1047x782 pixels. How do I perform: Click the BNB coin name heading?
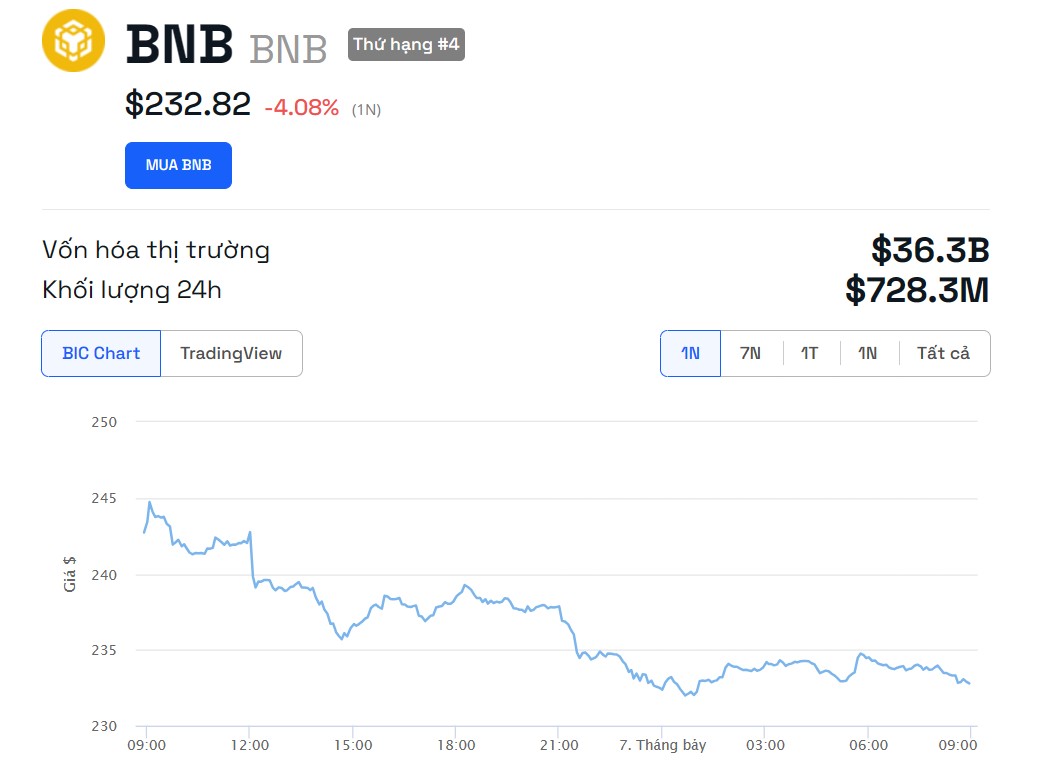click(180, 45)
